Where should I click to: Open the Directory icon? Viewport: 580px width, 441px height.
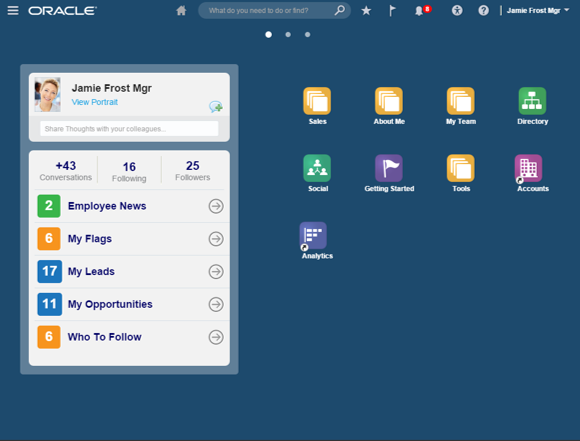pyautogui.click(x=532, y=101)
